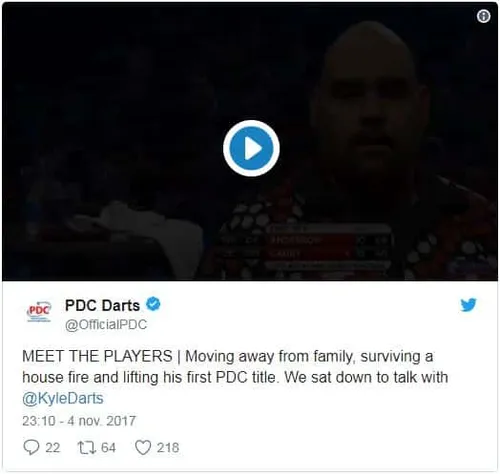View the 218 likes count

[x=168, y=448]
